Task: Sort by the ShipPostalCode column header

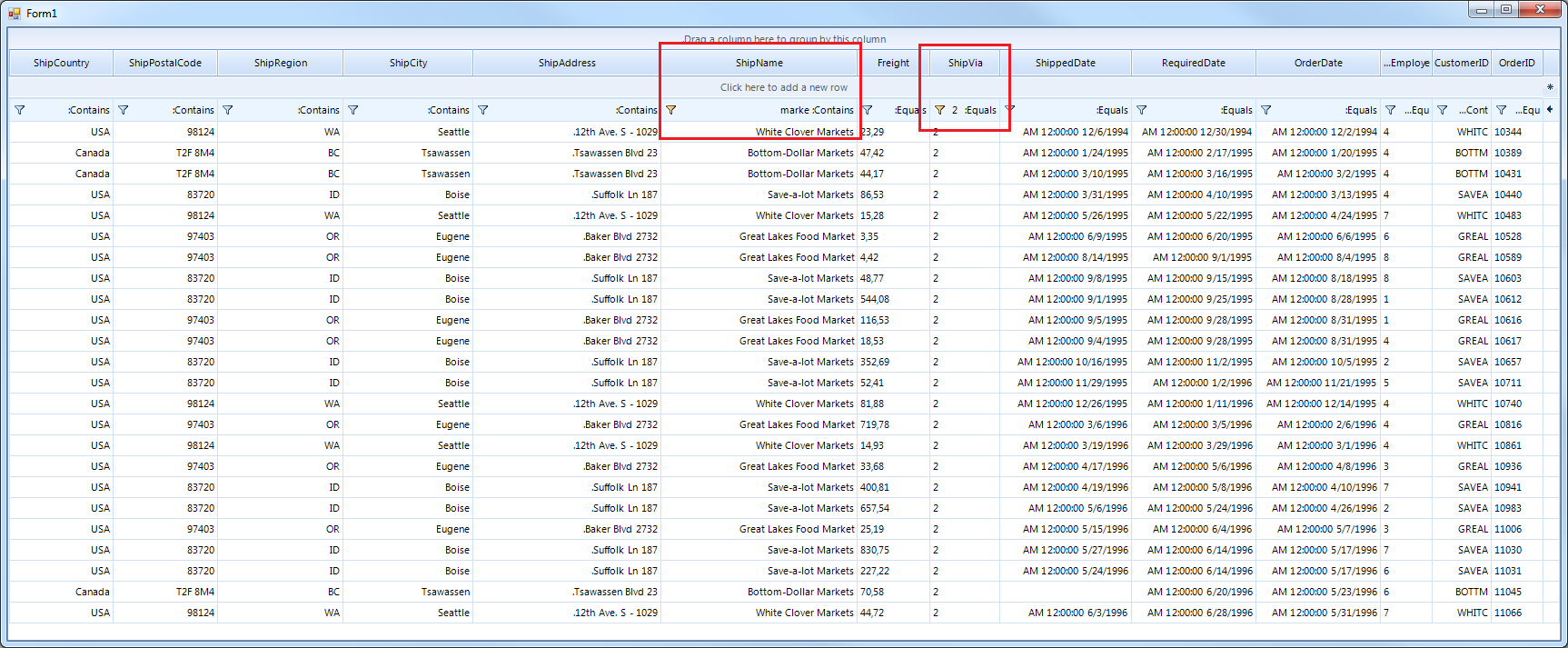Action: click(x=165, y=63)
